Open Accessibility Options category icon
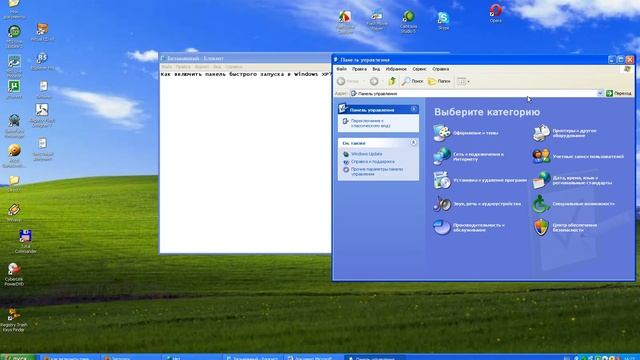The image size is (640, 360). tap(541, 204)
